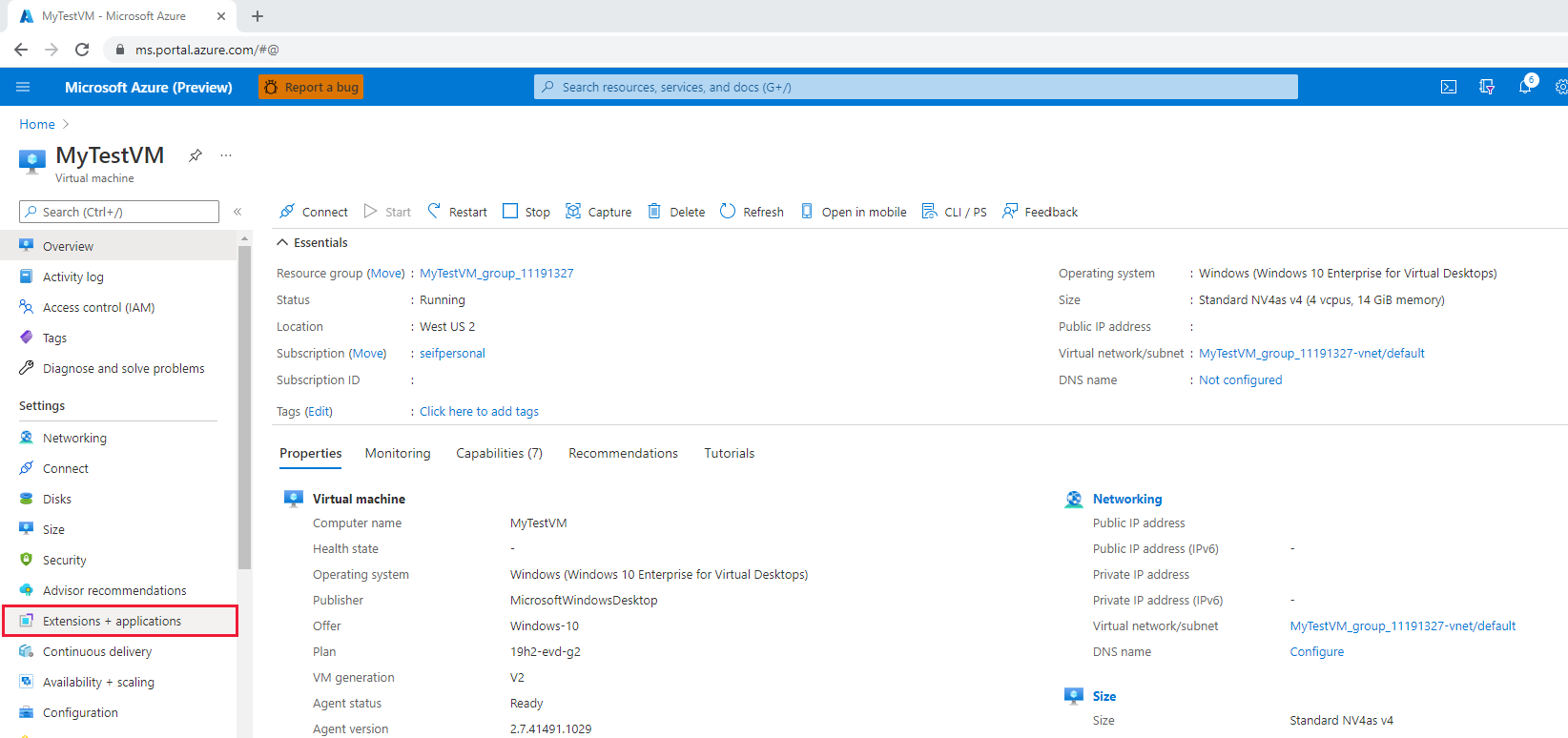
Task: Click 'Click here to add tags'
Action: coord(479,411)
